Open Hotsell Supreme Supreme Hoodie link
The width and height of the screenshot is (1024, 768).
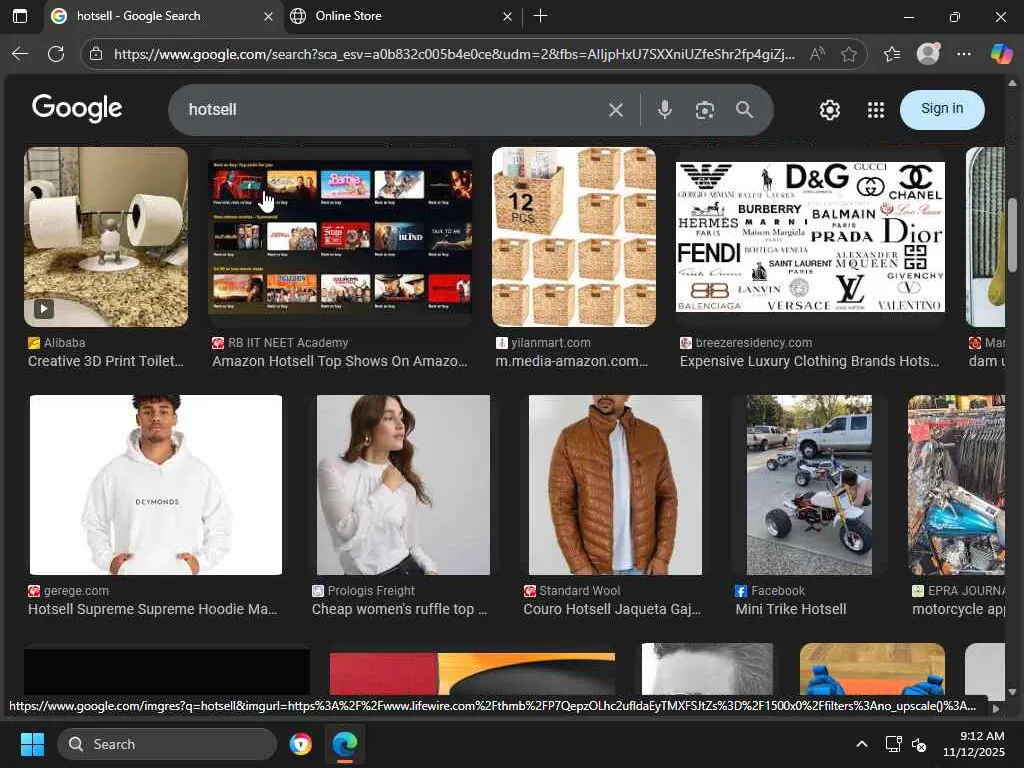(153, 609)
